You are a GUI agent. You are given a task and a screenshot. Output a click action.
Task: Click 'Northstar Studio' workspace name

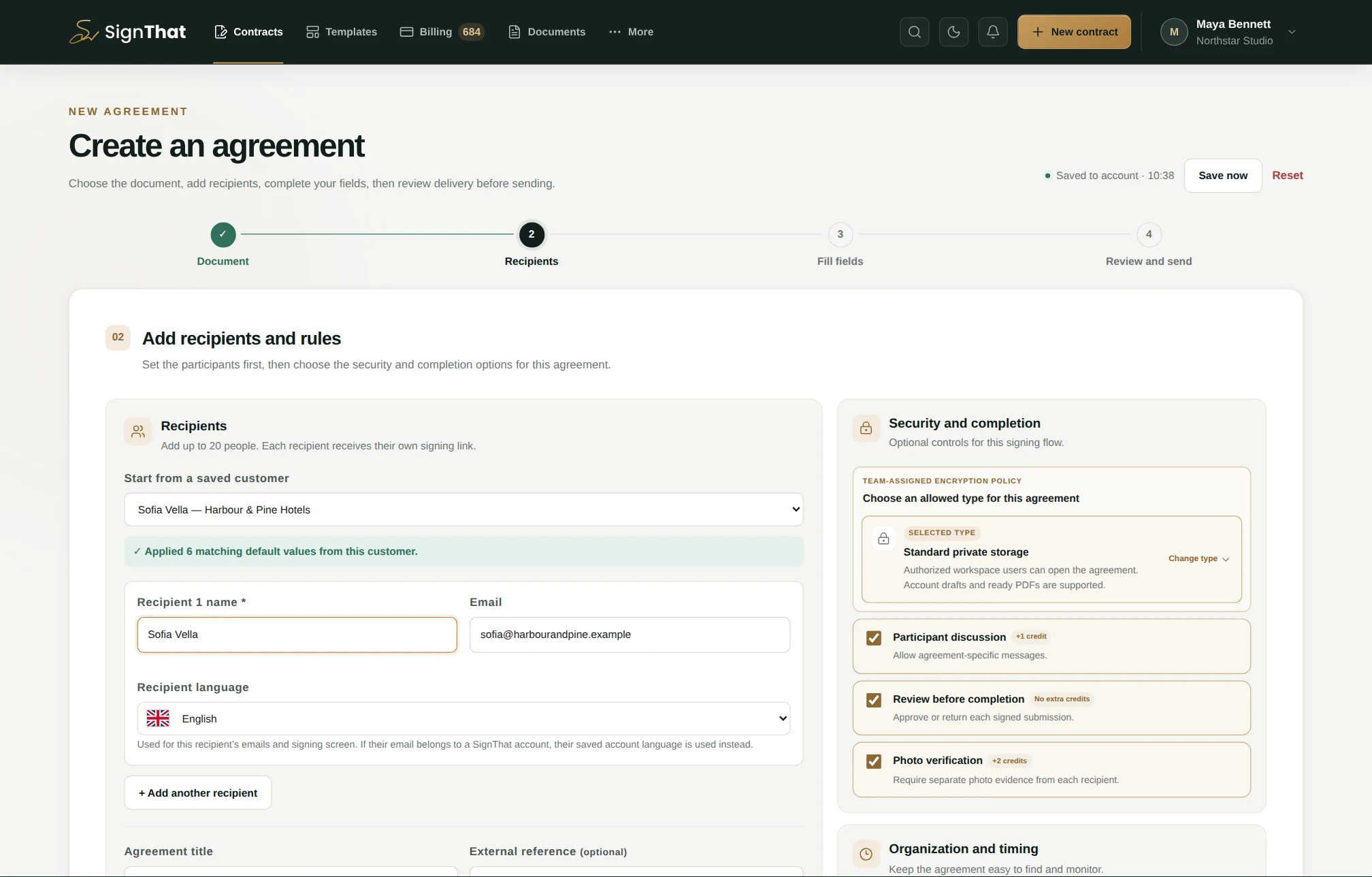(1235, 41)
